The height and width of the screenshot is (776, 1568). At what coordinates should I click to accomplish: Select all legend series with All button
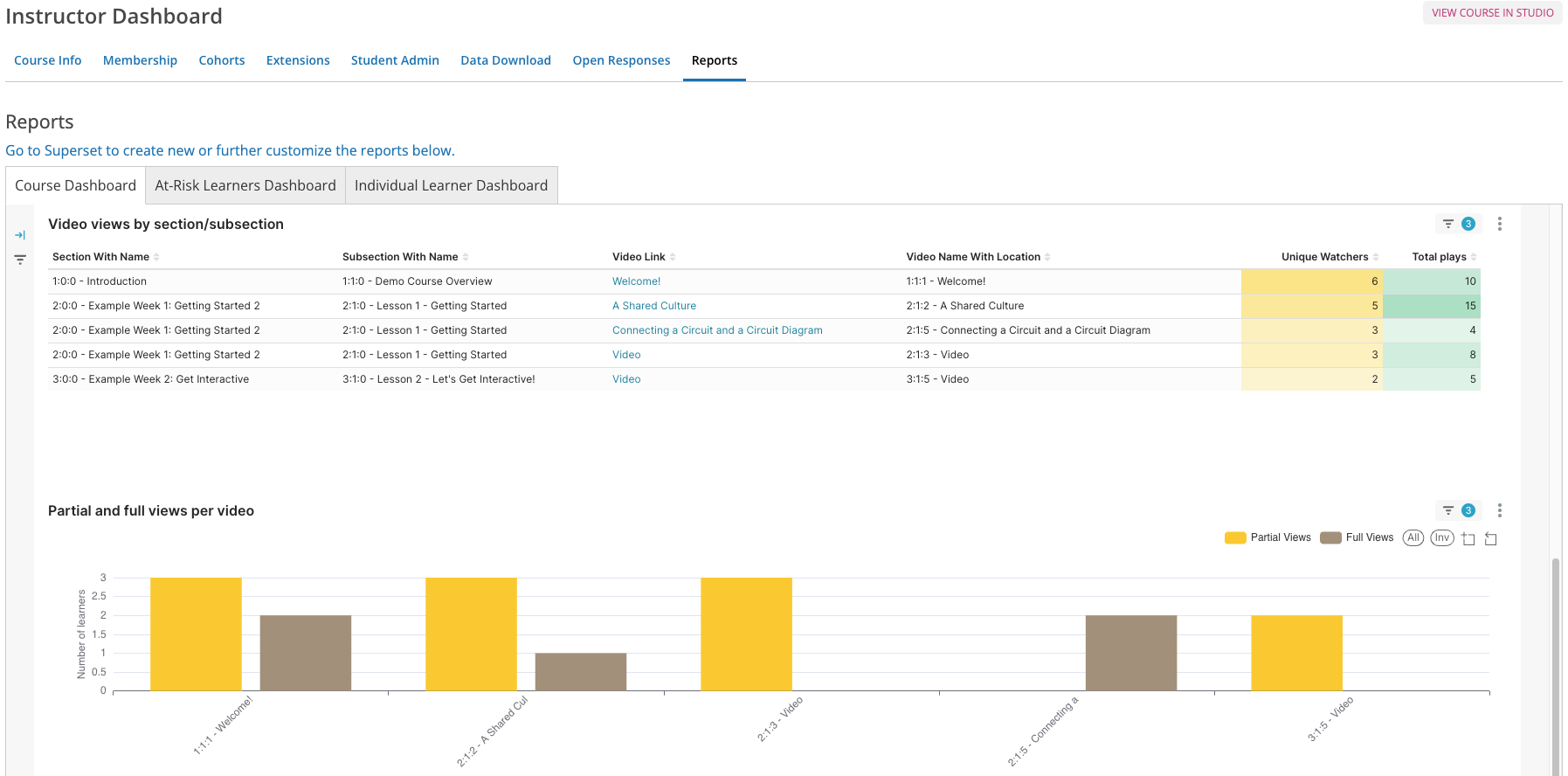1413,537
